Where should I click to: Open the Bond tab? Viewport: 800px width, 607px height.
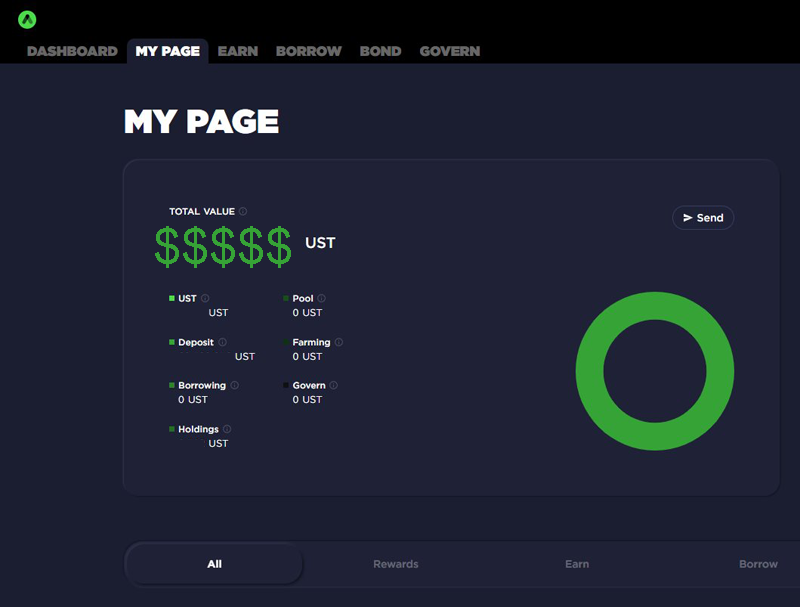[x=381, y=51]
